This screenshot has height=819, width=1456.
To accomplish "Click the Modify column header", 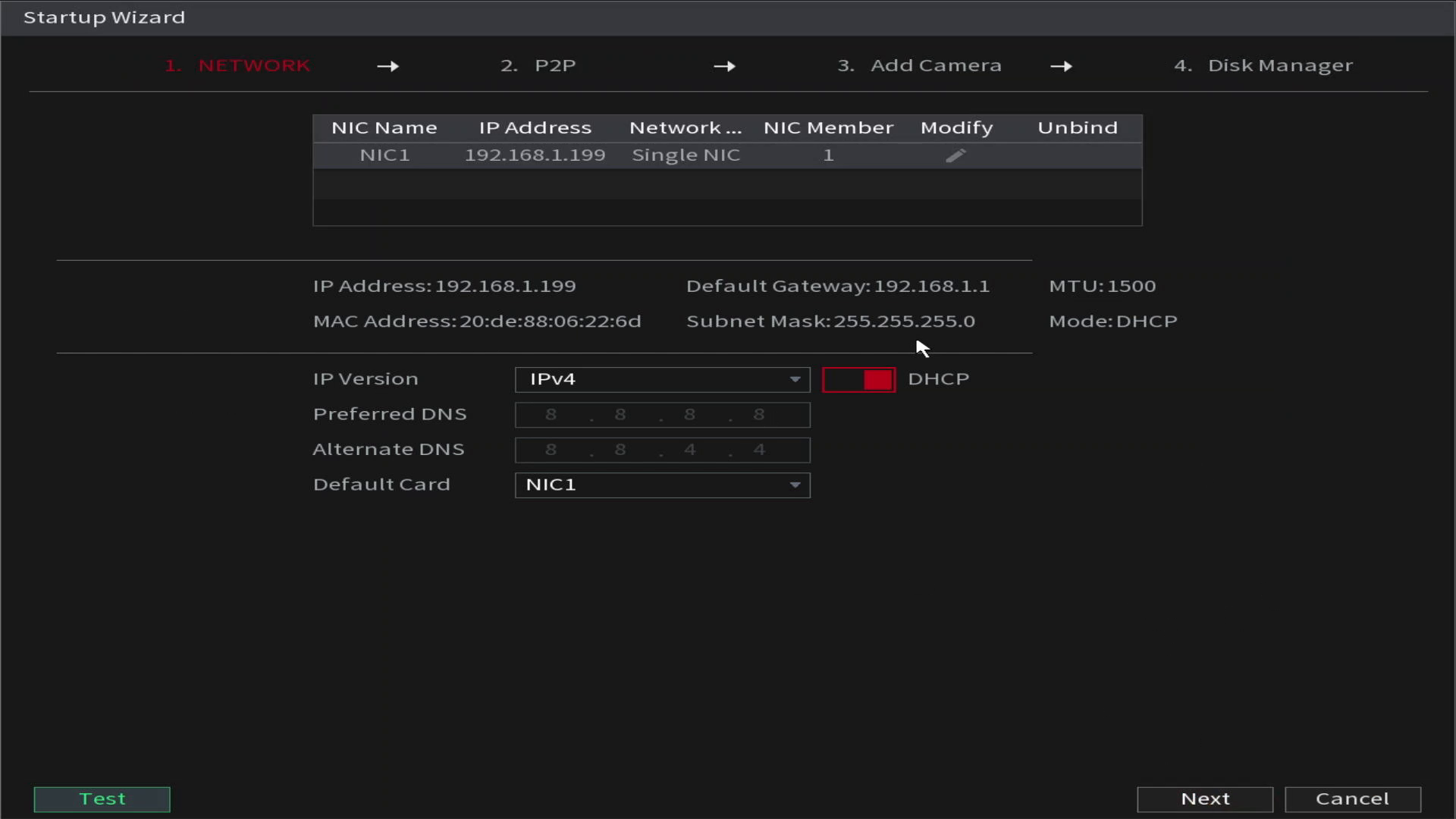I will pyautogui.click(x=956, y=128).
